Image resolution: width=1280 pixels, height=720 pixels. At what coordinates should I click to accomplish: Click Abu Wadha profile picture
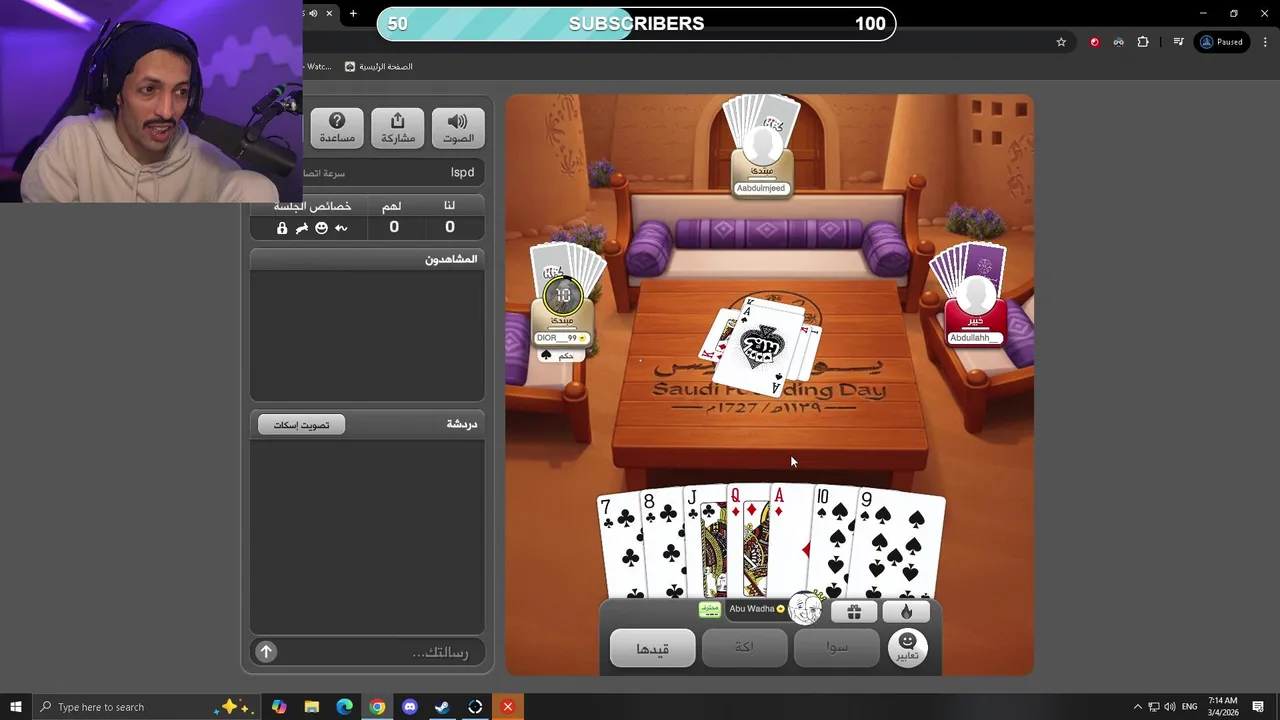pos(805,608)
